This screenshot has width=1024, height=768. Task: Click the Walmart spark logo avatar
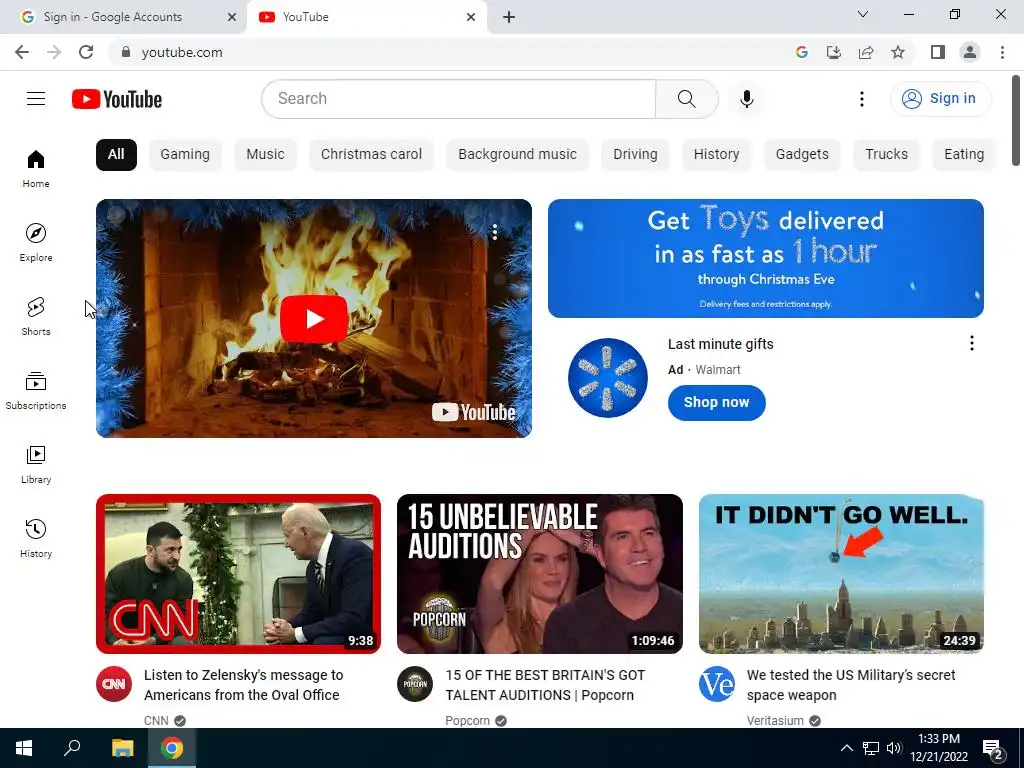(607, 377)
